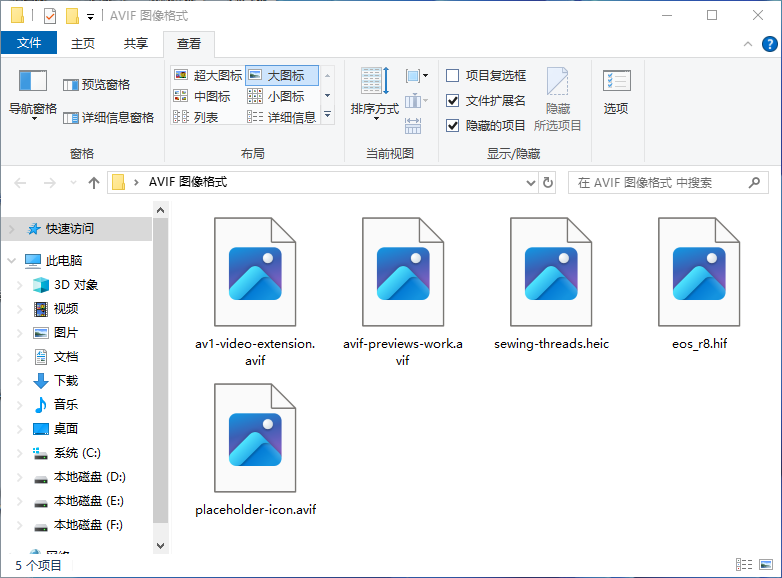The image size is (782, 578).
Task: Select file avif-previews-work.avif
Action: (402, 292)
